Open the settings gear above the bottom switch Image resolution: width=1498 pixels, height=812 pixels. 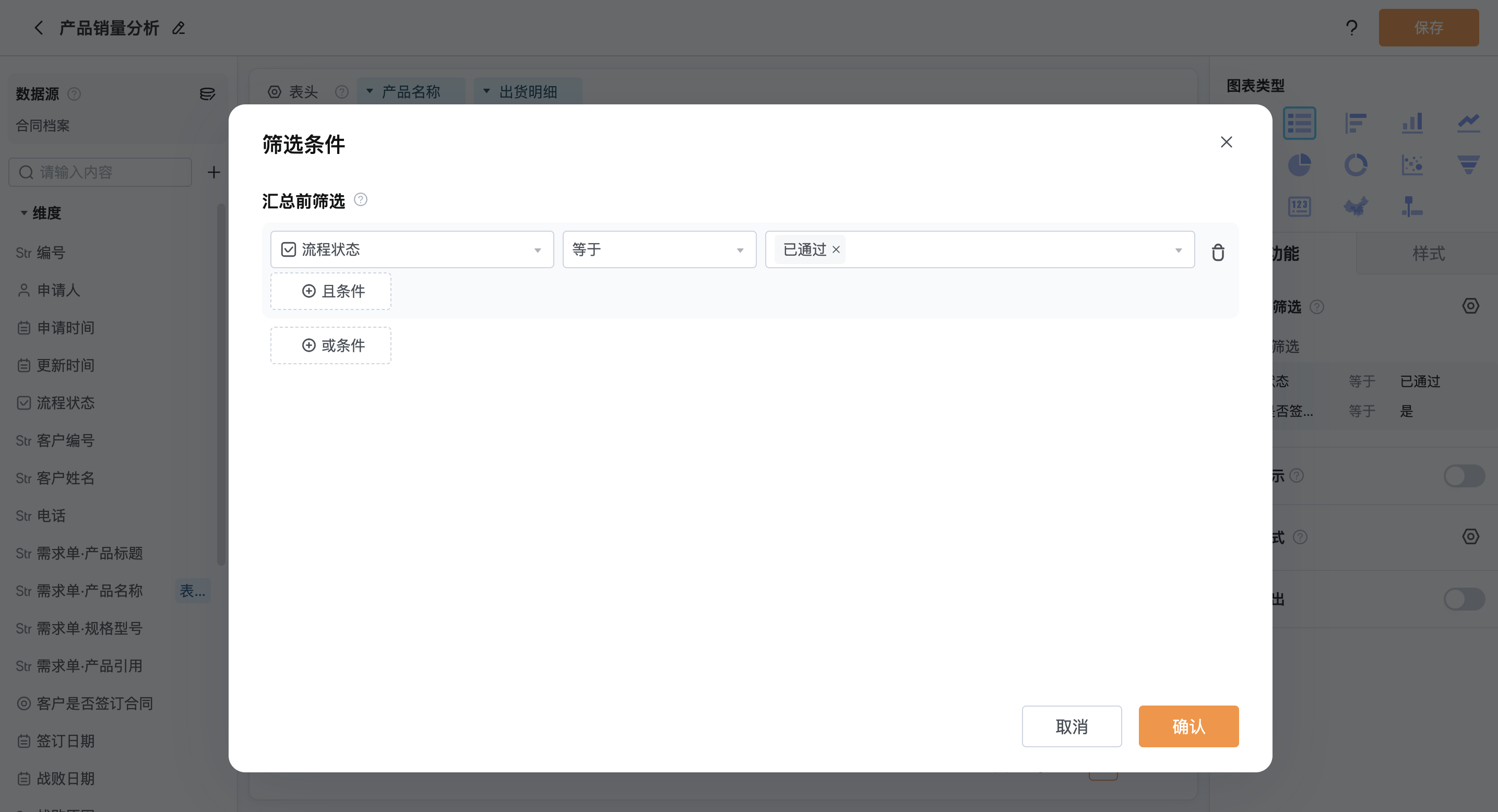tap(1470, 536)
